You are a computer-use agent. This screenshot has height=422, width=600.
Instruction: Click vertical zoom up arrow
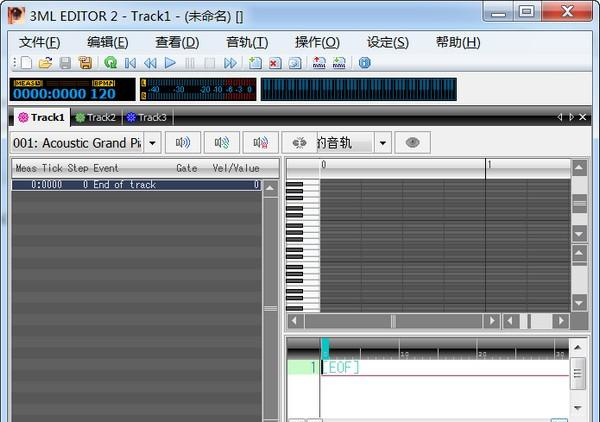click(579, 253)
